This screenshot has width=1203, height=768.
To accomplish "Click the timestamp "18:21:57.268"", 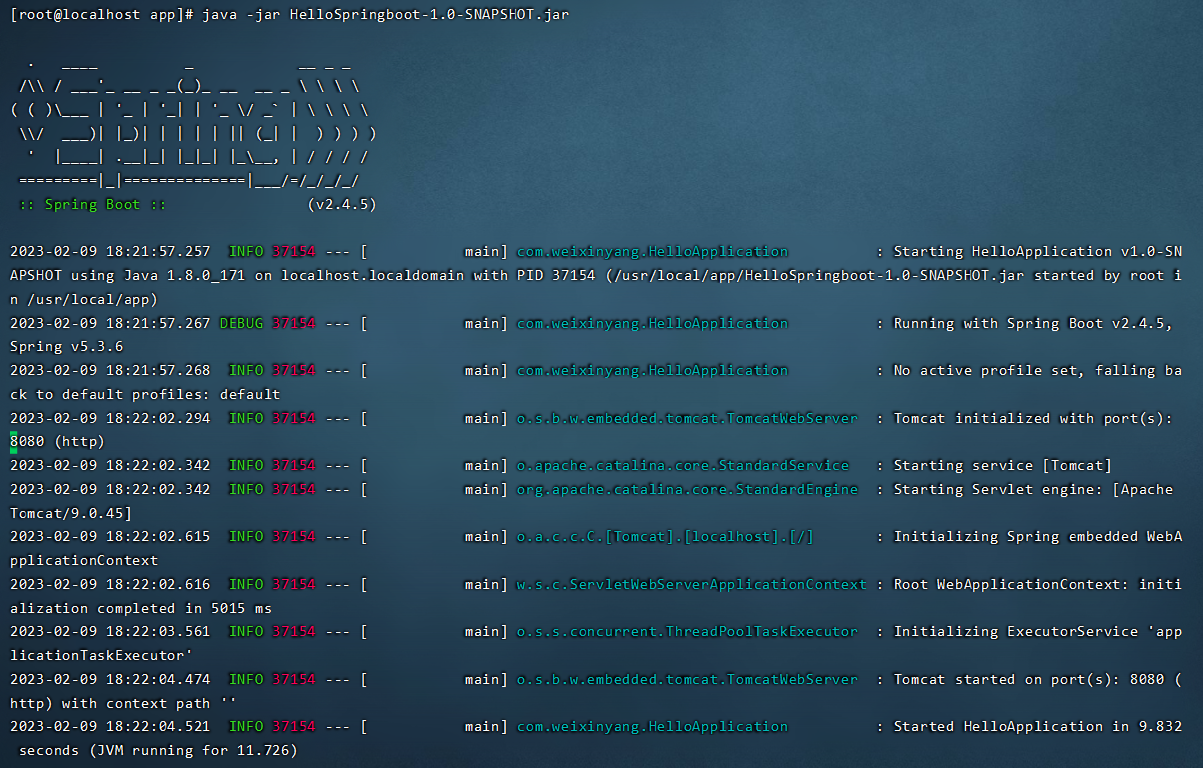I will pos(158,370).
